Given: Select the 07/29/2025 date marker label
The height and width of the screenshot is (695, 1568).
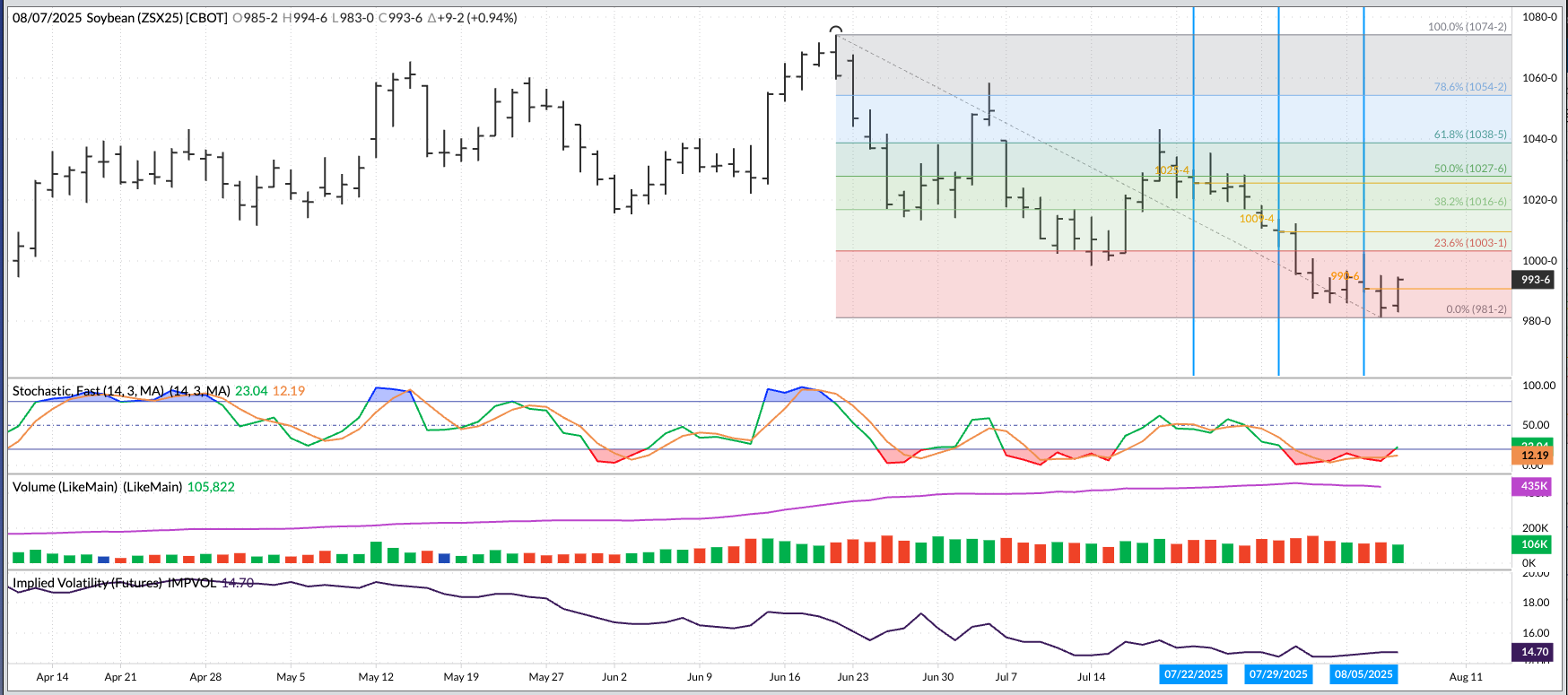Looking at the screenshot, I should click(x=1278, y=674).
